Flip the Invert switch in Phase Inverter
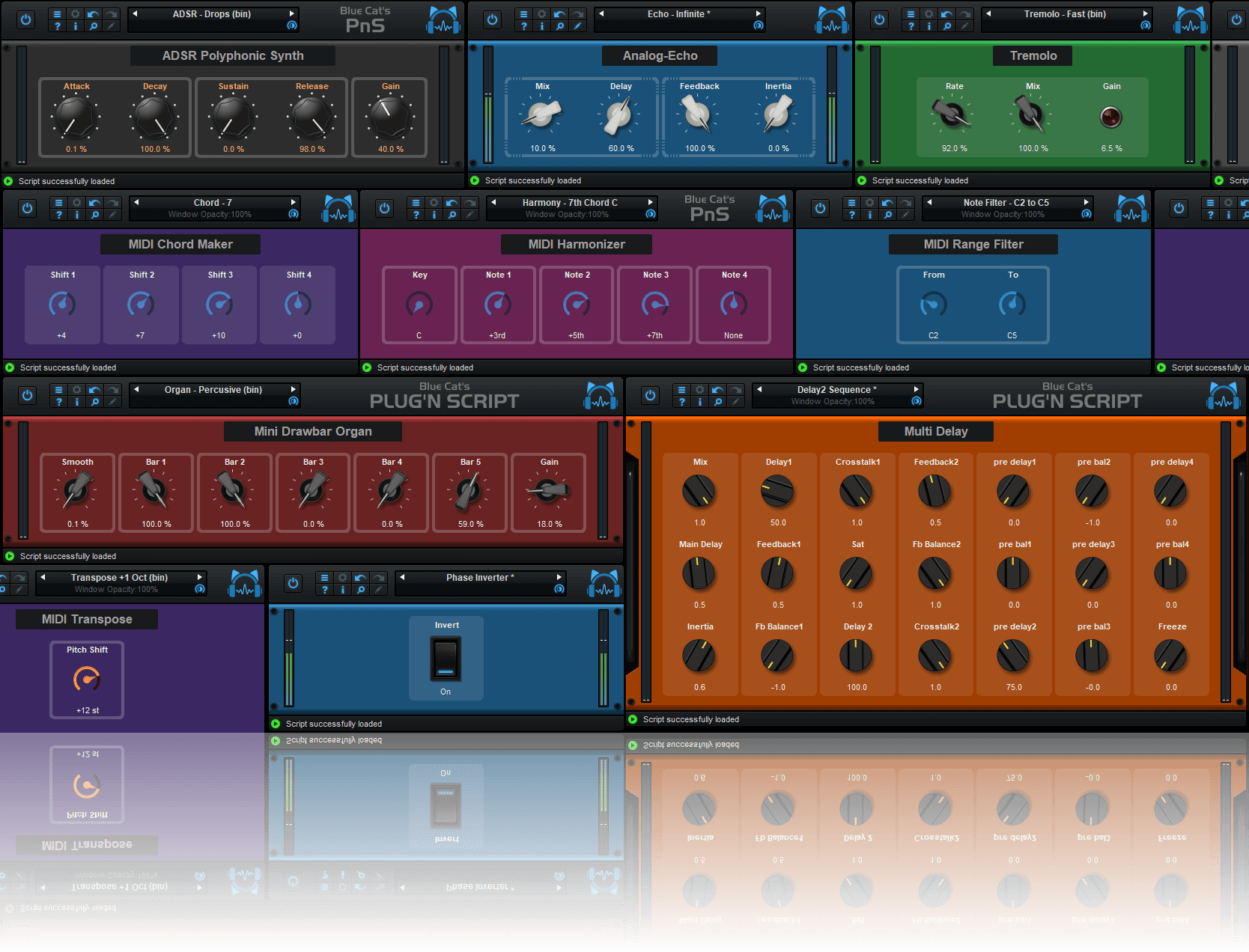 click(446, 658)
